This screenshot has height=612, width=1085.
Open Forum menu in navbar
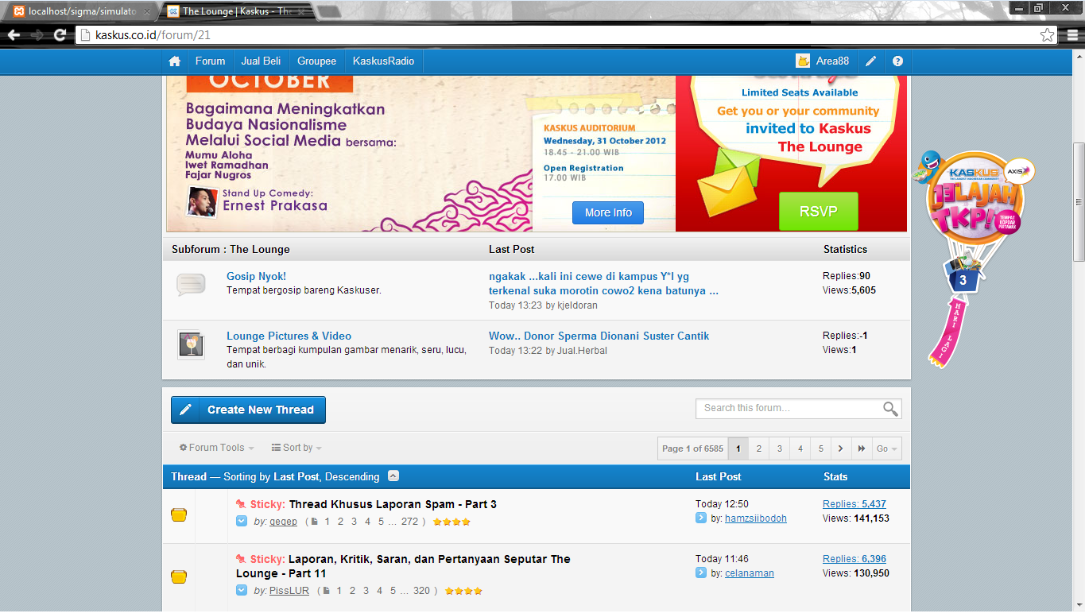pyautogui.click(x=210, y=61)
